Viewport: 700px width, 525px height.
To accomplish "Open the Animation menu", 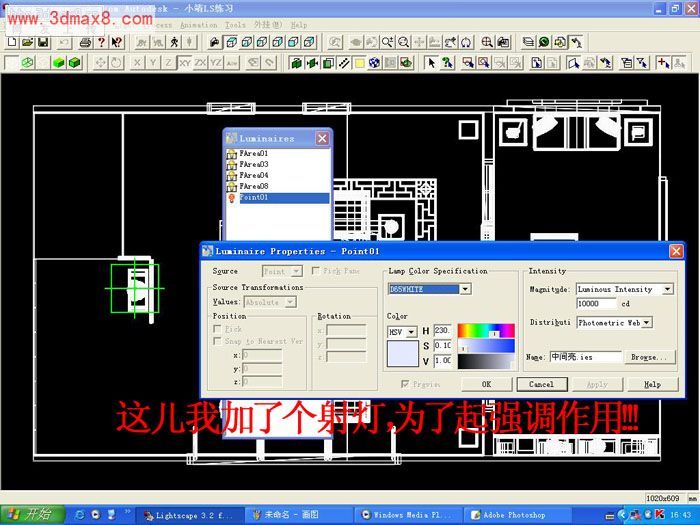I will click(x=199, y=25).
